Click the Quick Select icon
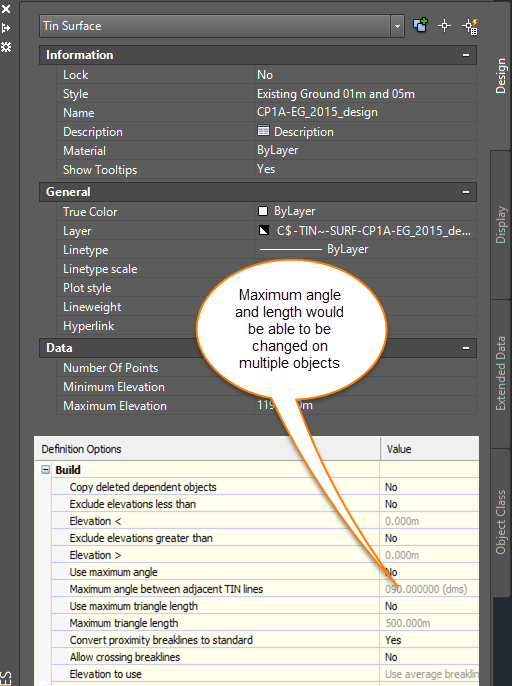The height and width of the screenshot is (686, 512). coord(470,26)
